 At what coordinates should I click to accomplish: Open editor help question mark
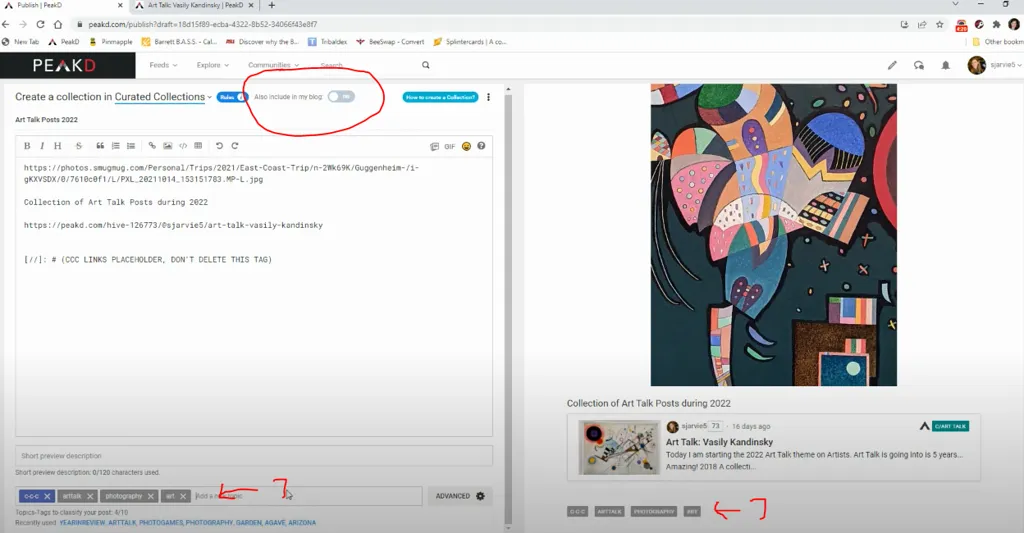pyautogui.click(x=481, y=146)
